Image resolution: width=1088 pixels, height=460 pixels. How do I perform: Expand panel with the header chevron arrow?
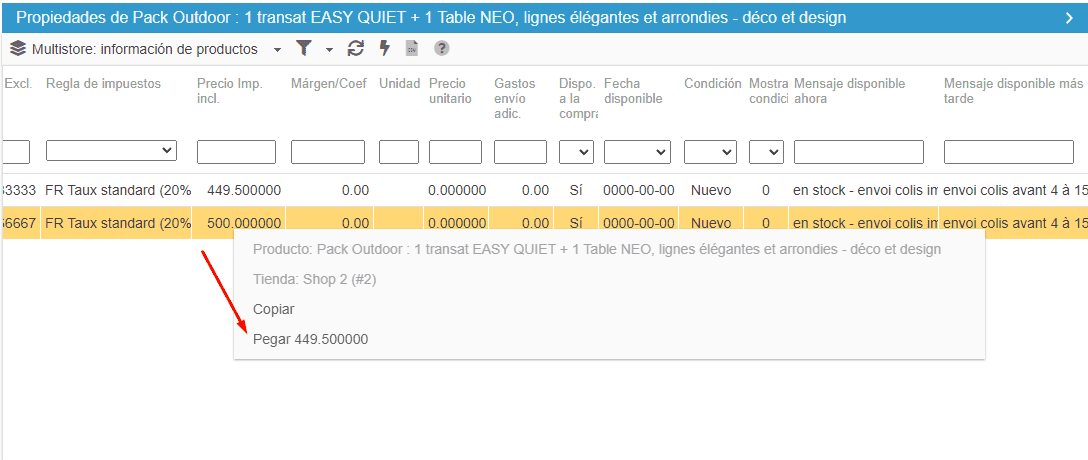pos(1069,17)
